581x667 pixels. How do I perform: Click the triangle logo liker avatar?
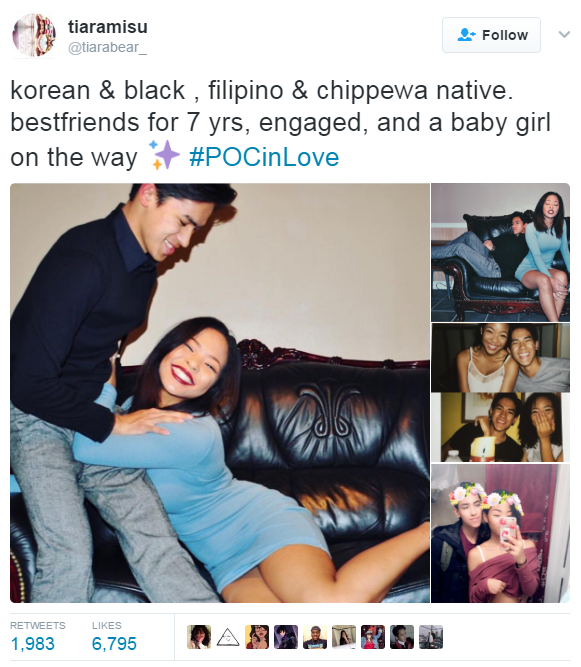tap(228, 637)
